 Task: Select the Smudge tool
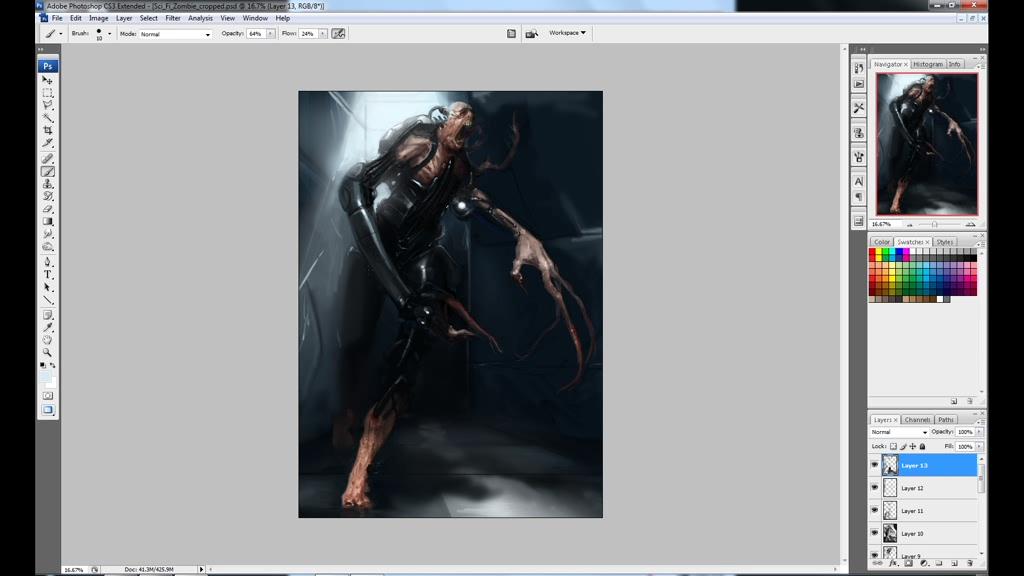click(x=47, y=234)
